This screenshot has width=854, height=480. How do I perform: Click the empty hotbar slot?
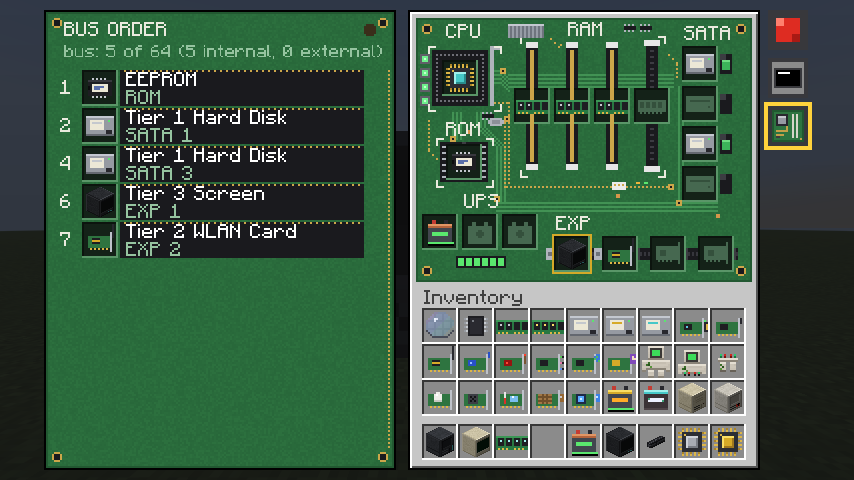coord(547,441)
